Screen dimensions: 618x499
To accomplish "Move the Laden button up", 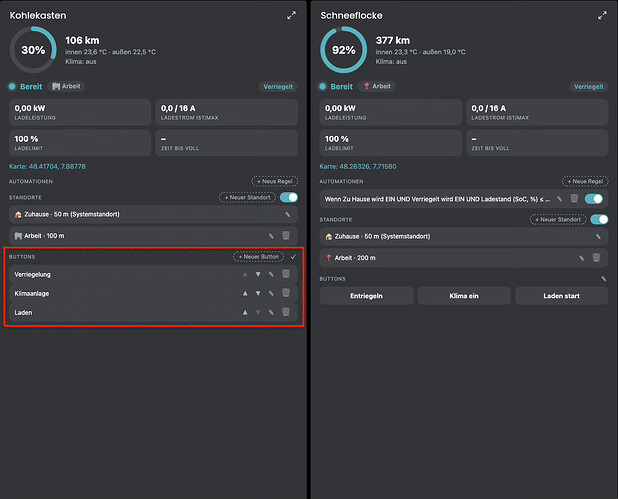I will [245, 313].
